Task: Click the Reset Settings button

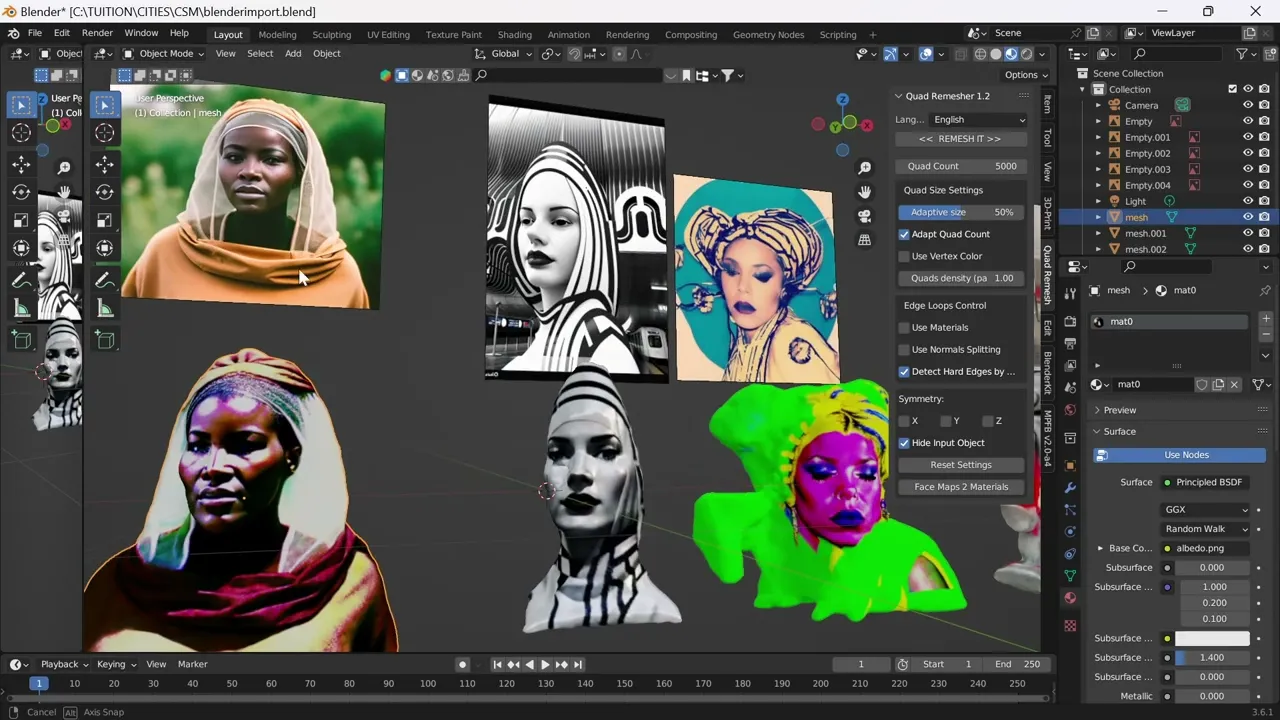Action: pos(961,465)
